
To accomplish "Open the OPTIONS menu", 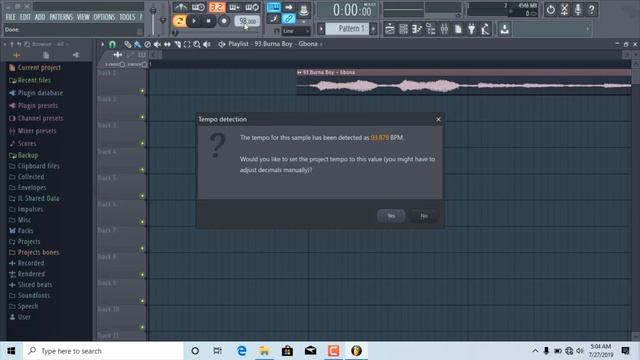I will [x=104, y=17].
